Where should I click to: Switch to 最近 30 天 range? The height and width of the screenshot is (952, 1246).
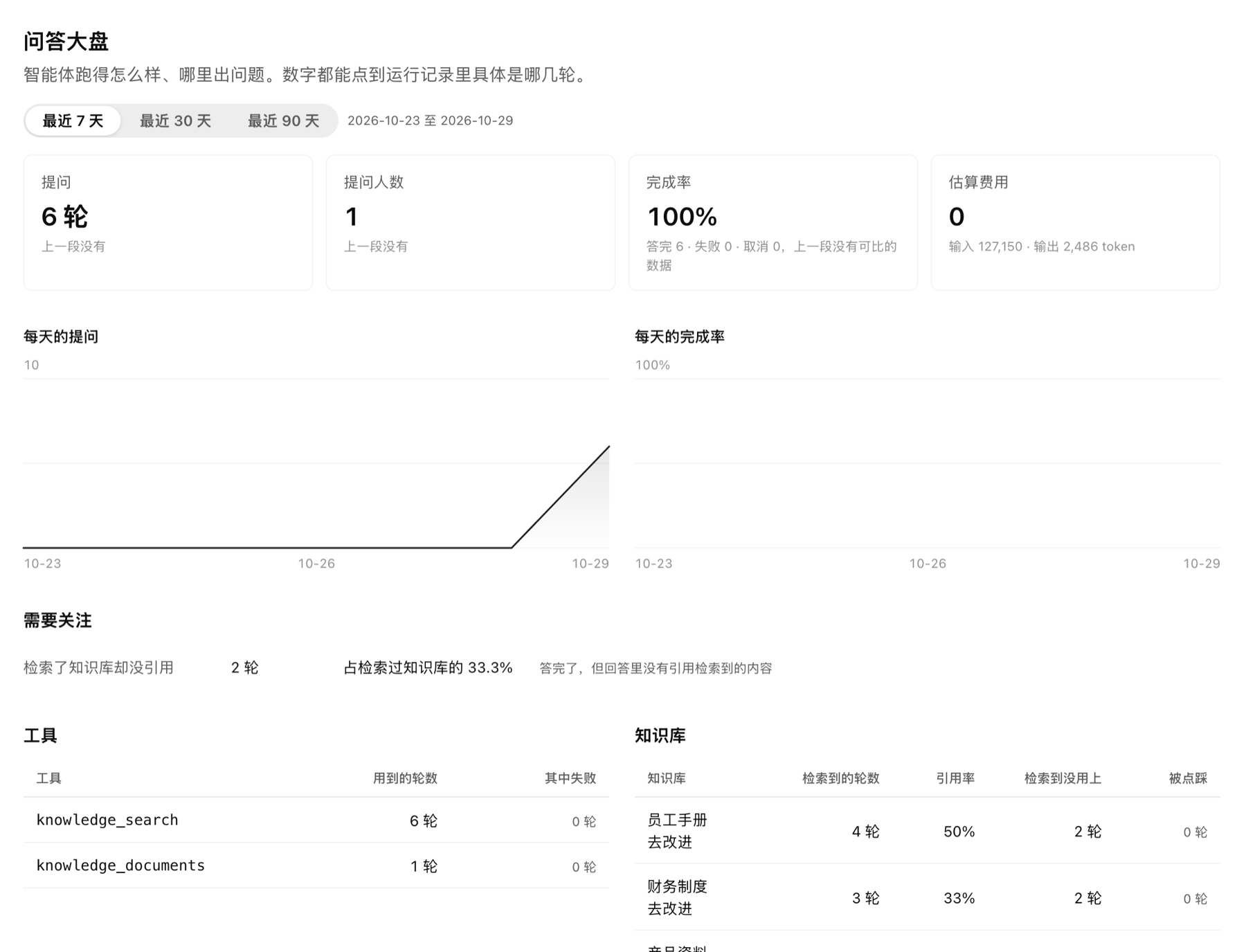[175, 120]
